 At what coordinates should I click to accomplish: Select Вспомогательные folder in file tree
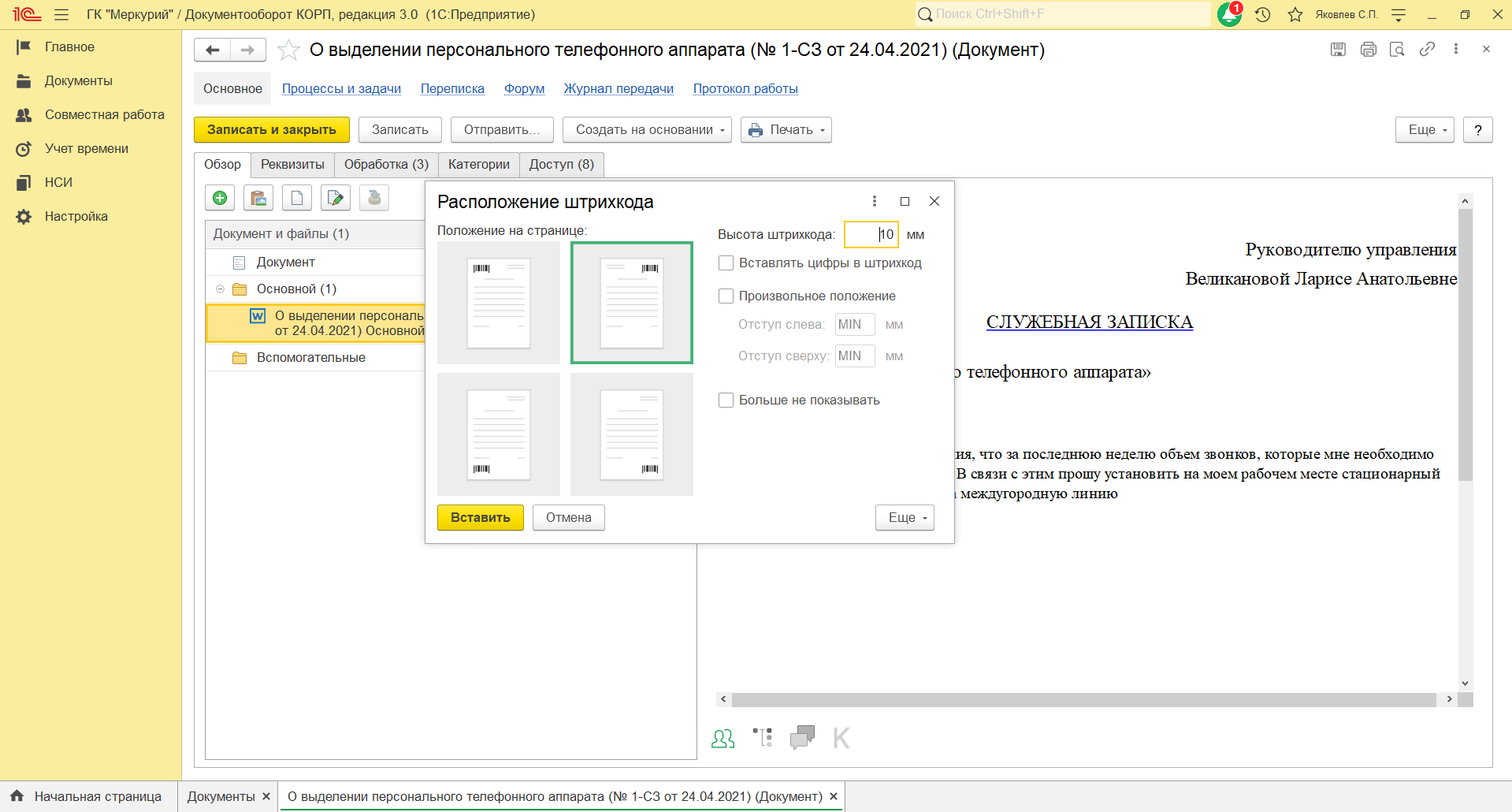[x=310, y=357]
